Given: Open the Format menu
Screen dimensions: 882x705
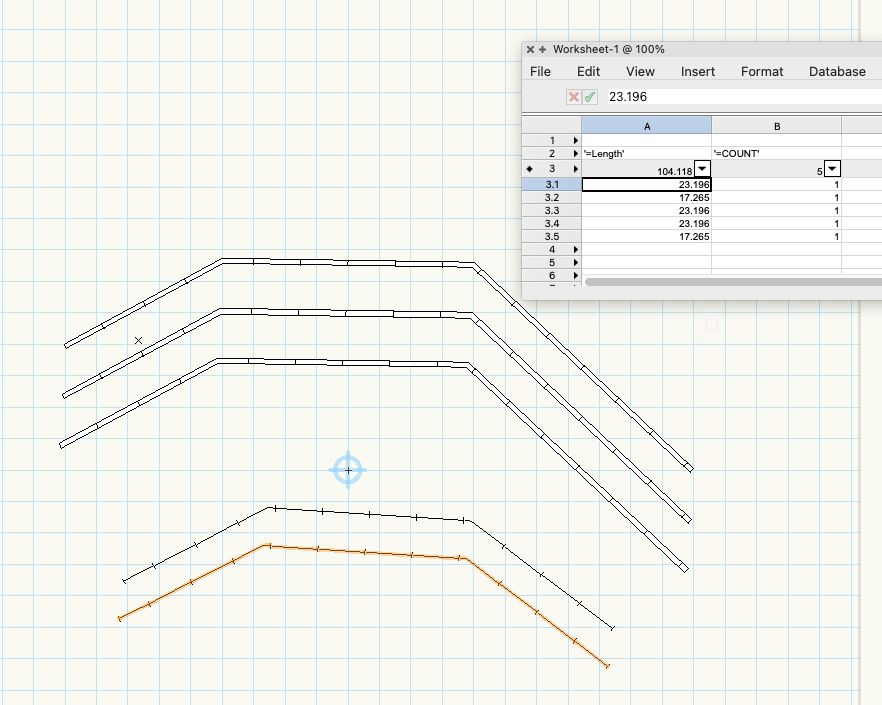Looking at the screenshot, I should click(761, 71).
